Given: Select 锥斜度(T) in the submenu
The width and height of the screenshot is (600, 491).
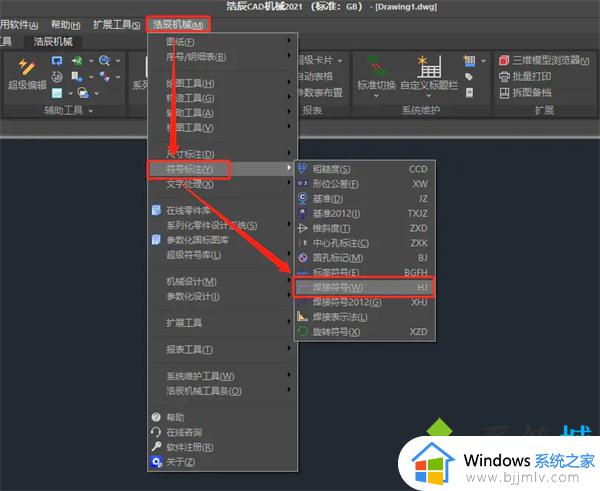Looking at the screenshot, I should (364, 228).
